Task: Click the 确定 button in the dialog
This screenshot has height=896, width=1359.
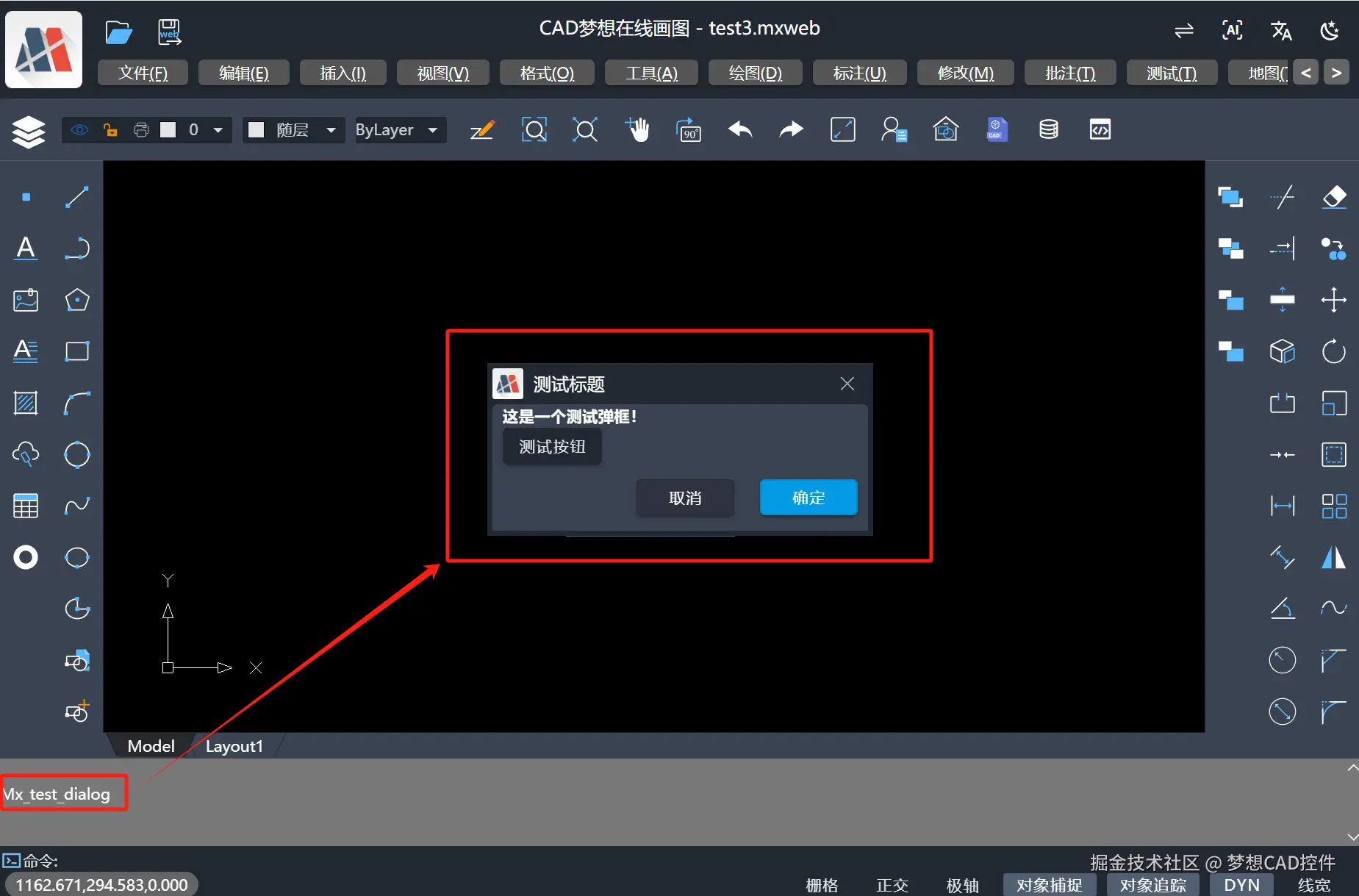Action: [x=808, y=497]
